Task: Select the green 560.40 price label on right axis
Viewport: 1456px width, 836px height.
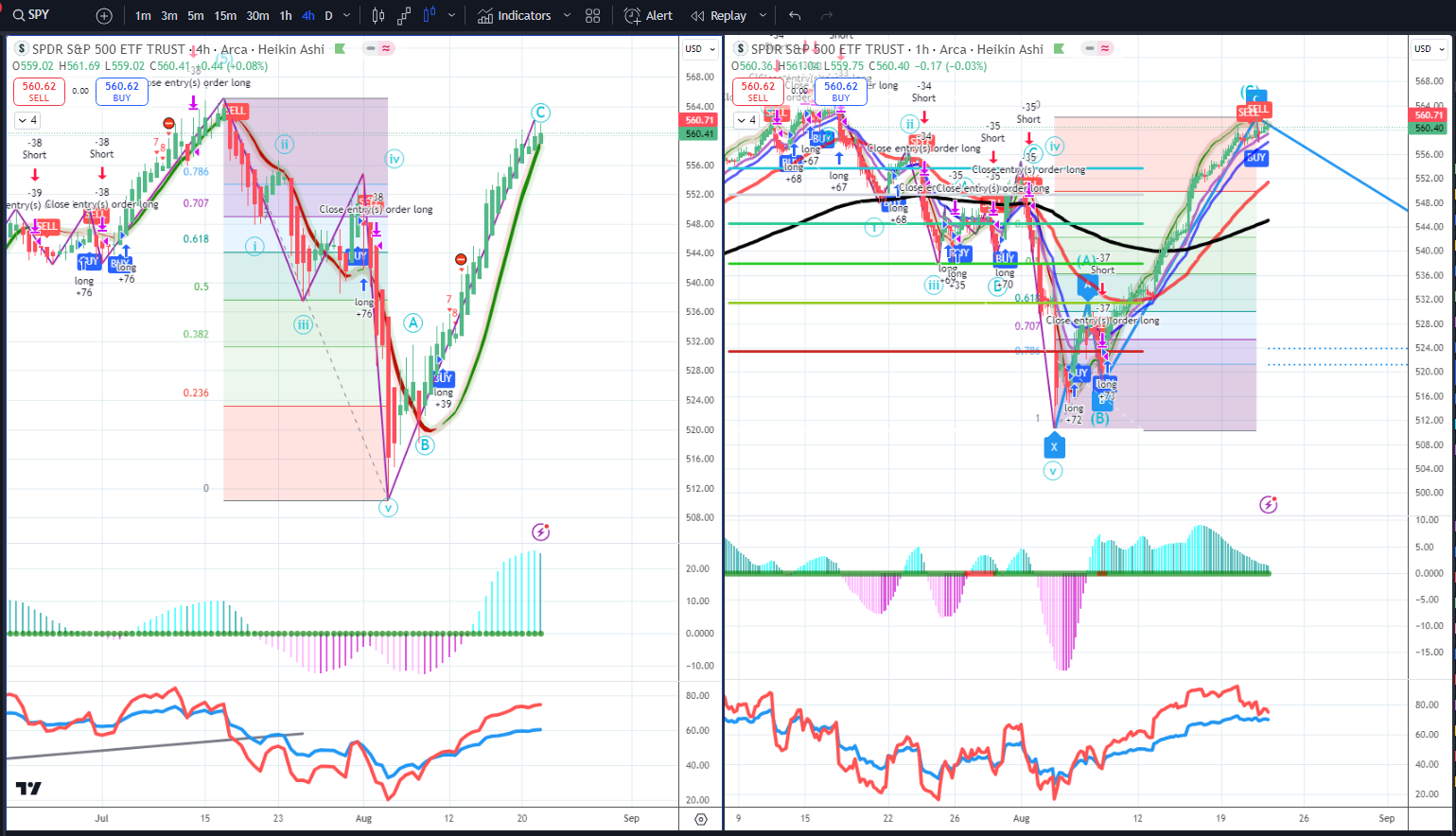Action: pyautogui.click(x=1429, y=128)
